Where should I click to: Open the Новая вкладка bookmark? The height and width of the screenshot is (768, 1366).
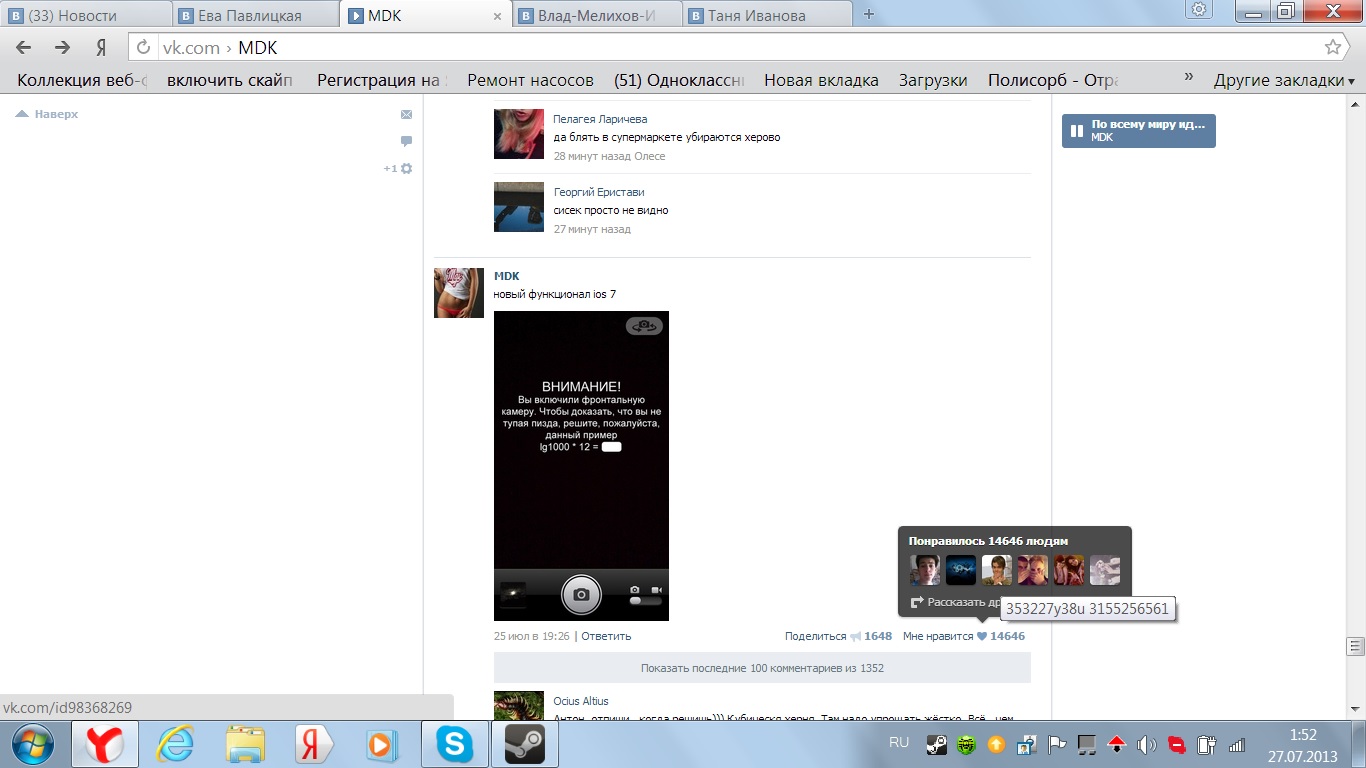[821, 80]
